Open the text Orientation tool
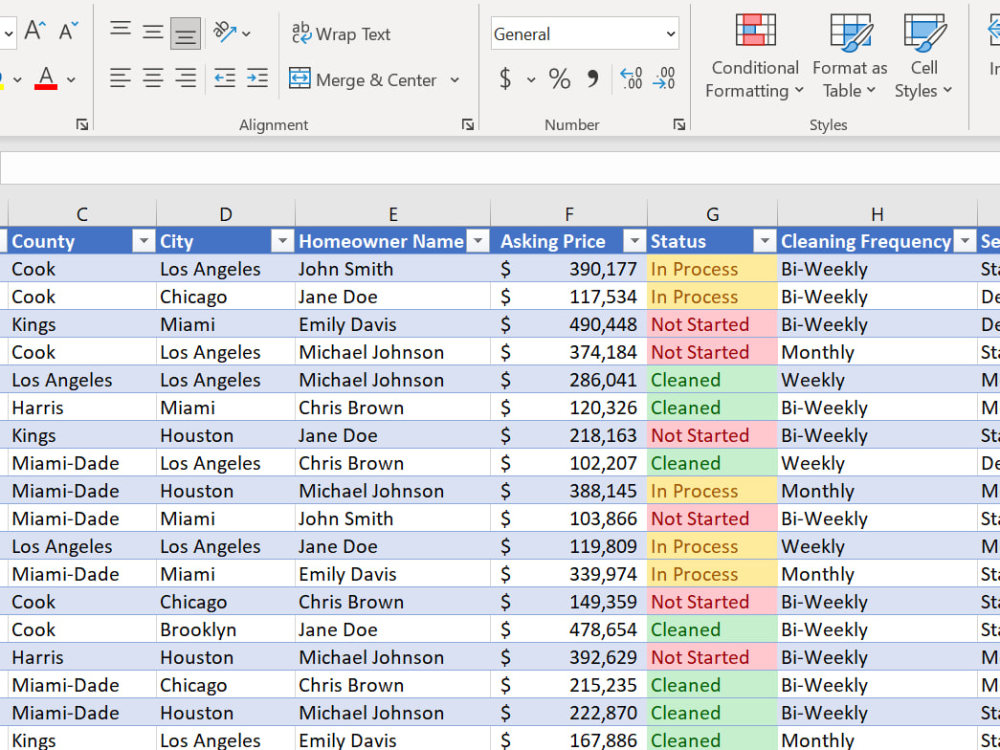This screenshot has width=1000, height=750. 224,32
